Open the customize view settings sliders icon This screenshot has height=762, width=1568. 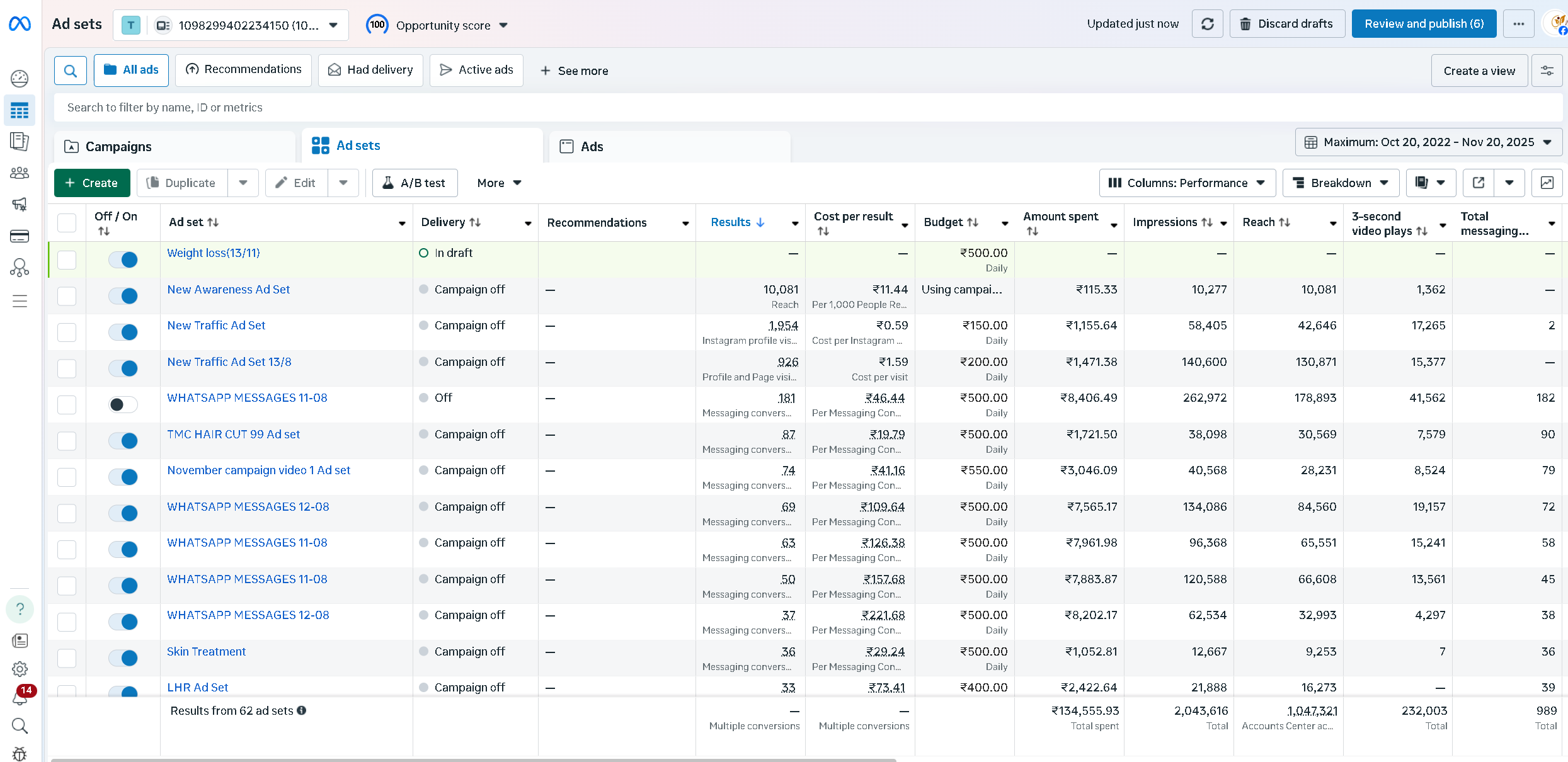1547,71
